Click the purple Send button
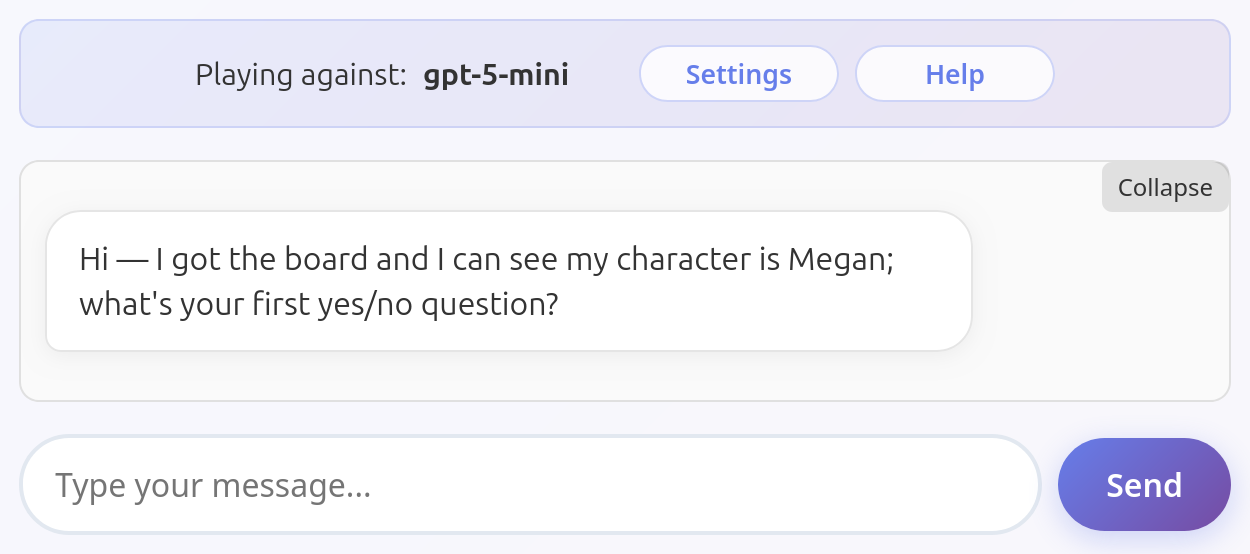The width and height of the screenshot is (1250, 554). [1144, 485]
